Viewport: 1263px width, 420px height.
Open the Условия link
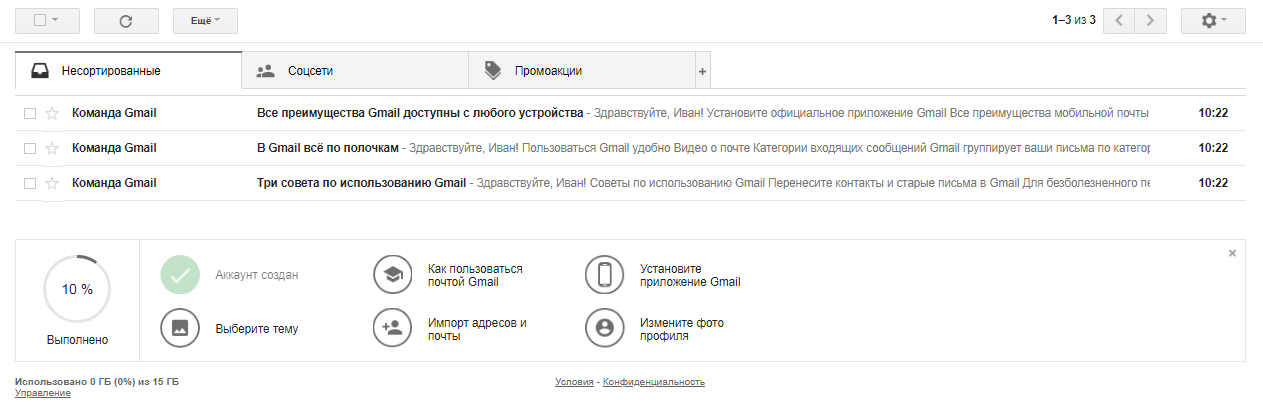(x=574, y=382)
